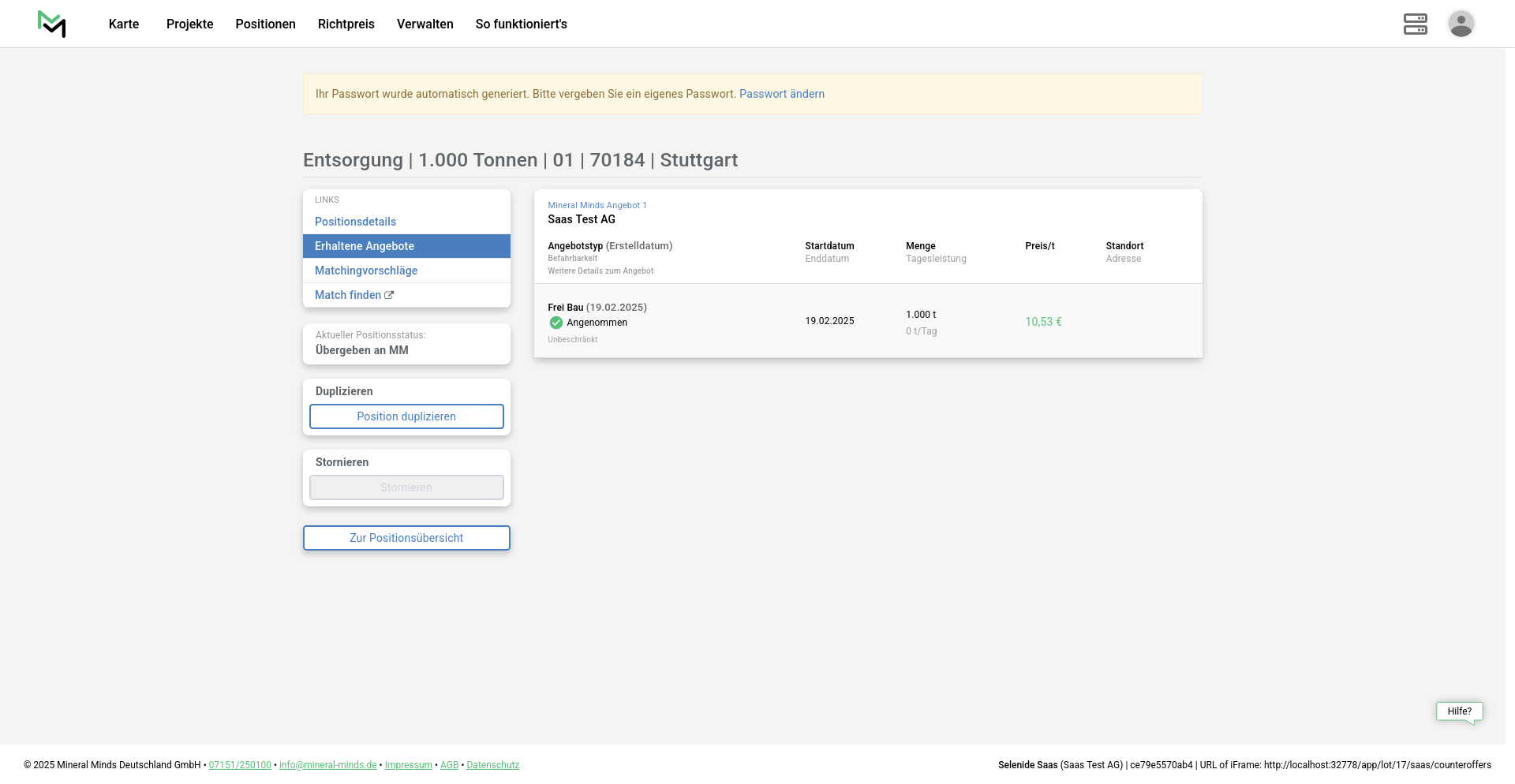The image size is (1515, 784).
Task: Select Positionsdetails in the sidebar
Action: point(355,222)
